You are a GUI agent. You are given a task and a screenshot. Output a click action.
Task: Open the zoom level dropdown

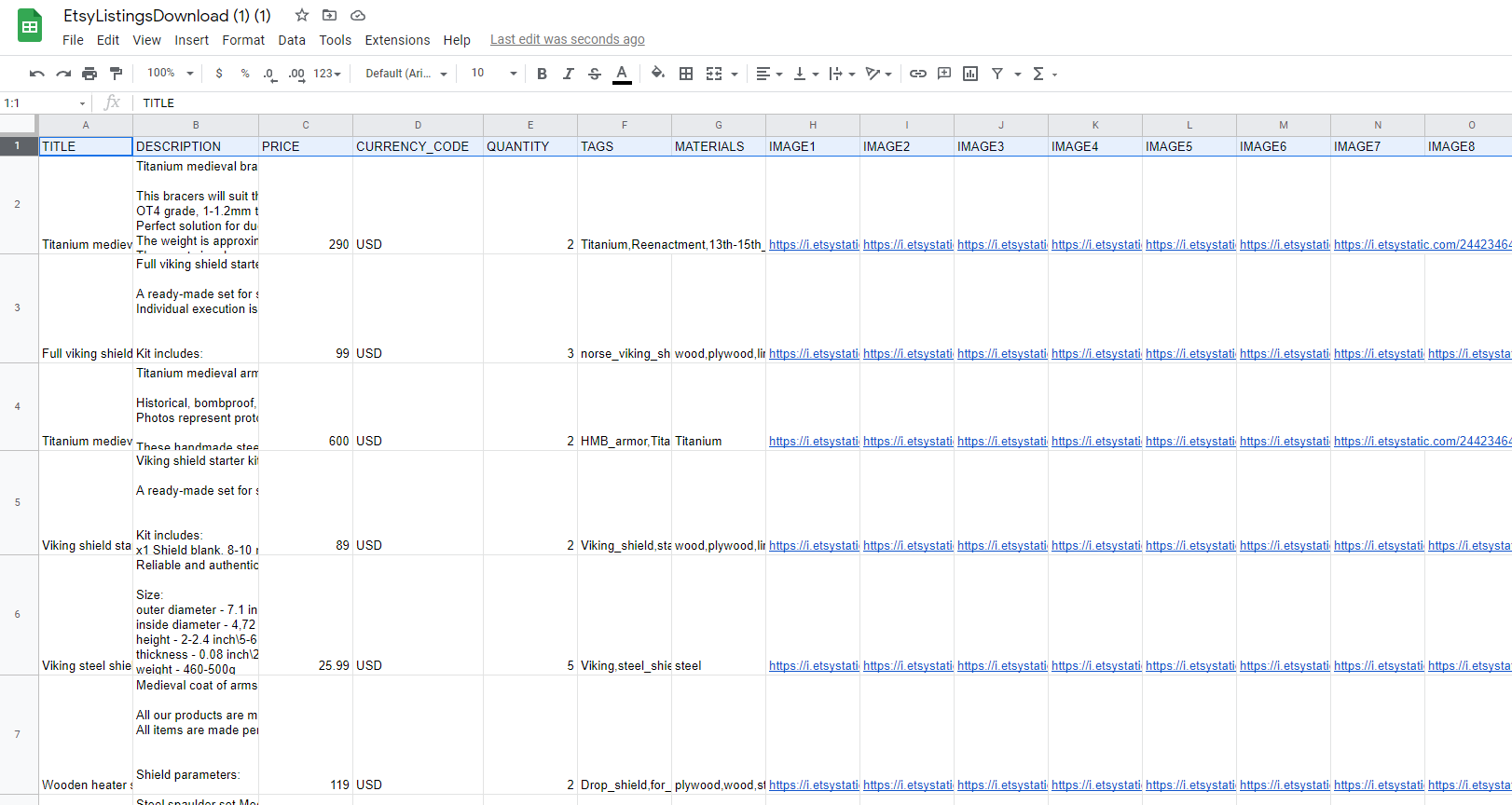coord(171,74)
